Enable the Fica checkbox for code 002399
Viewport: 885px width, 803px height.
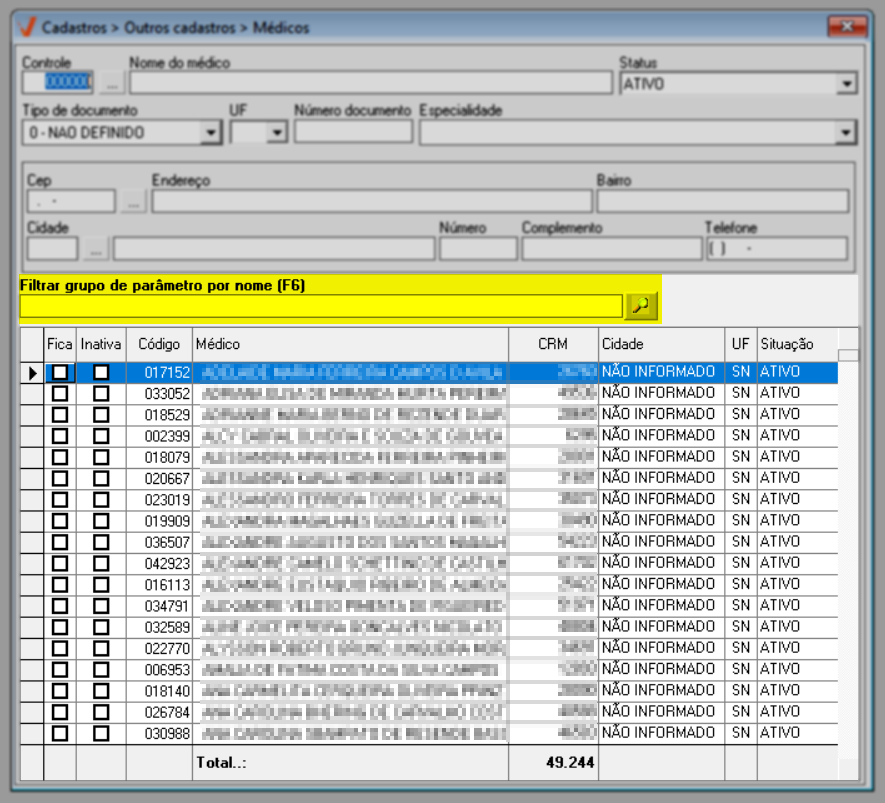click(x=60, y=436)
